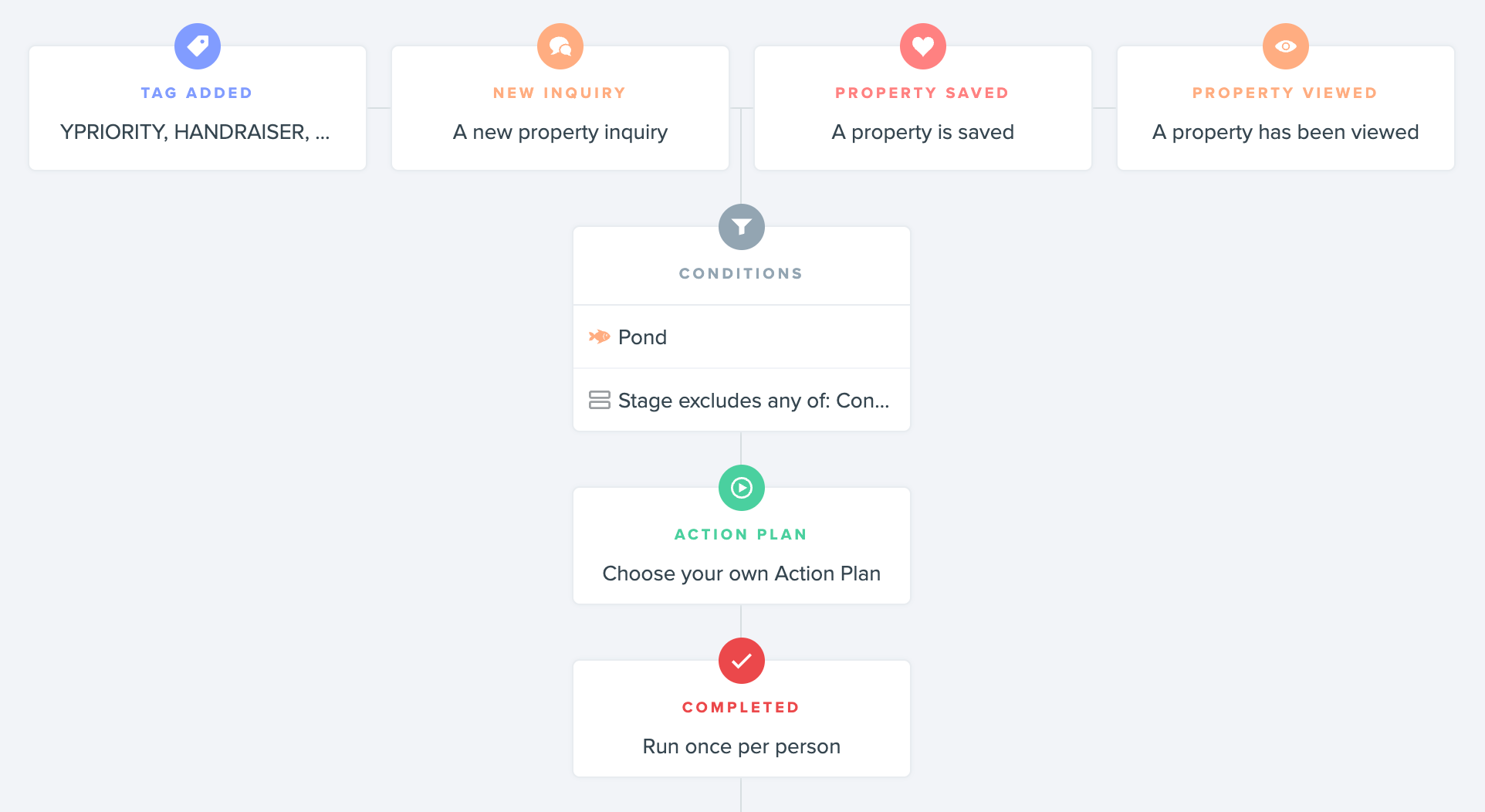This screenshot has width=1485, height=812.
Task: Click the green Action Plan play icon
Action: point(742,488)
